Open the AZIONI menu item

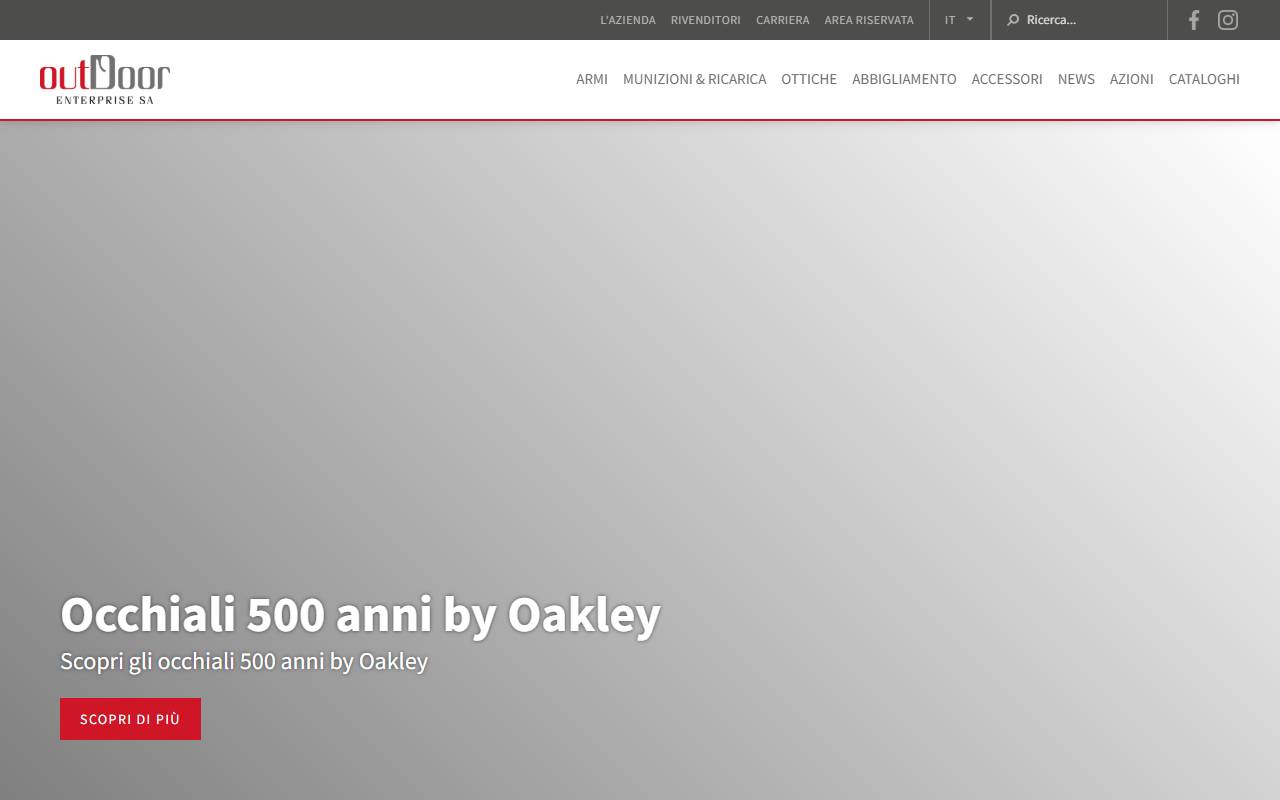click(x=1132, y=79)
